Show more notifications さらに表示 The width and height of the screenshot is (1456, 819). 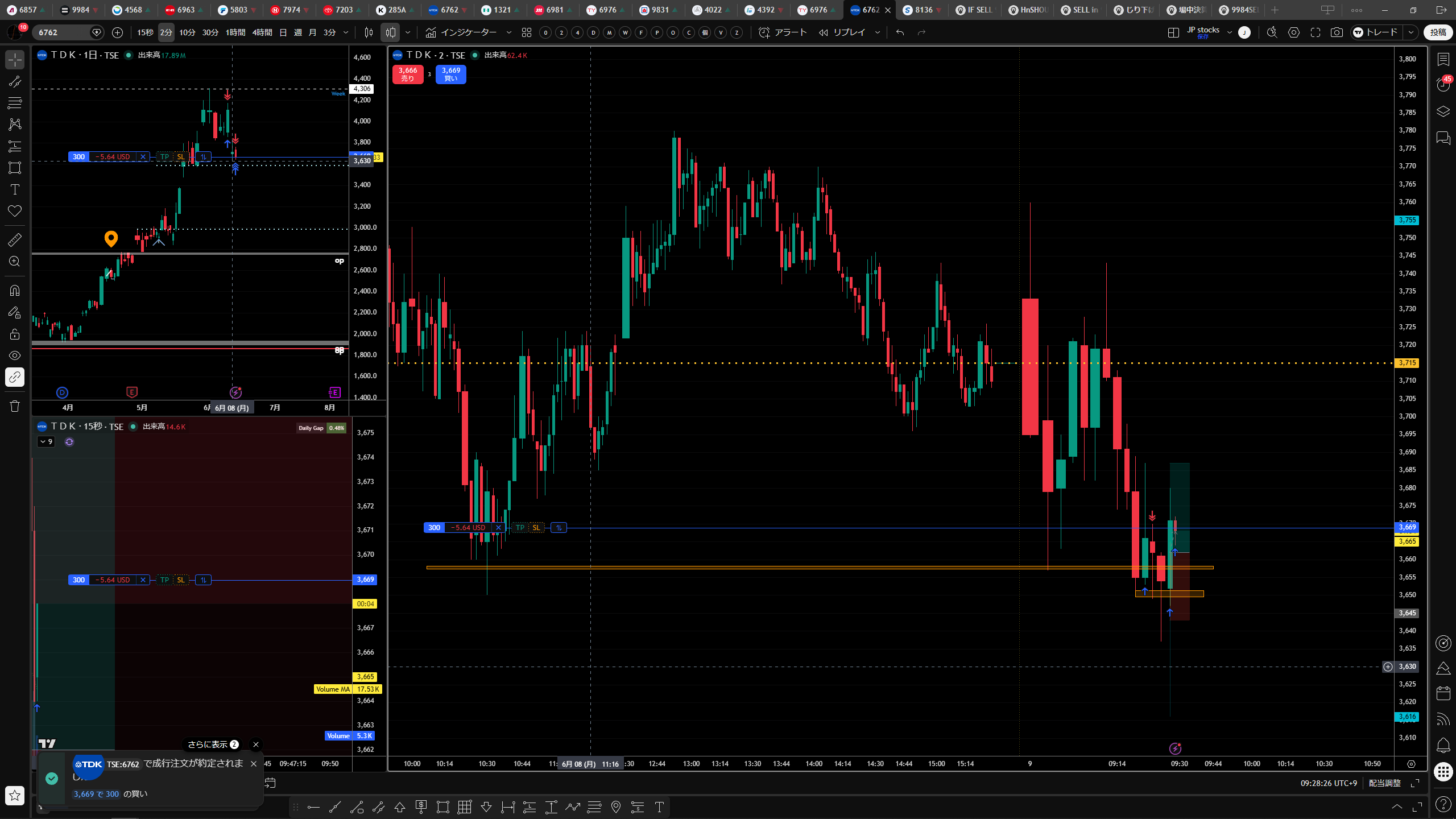213,744
